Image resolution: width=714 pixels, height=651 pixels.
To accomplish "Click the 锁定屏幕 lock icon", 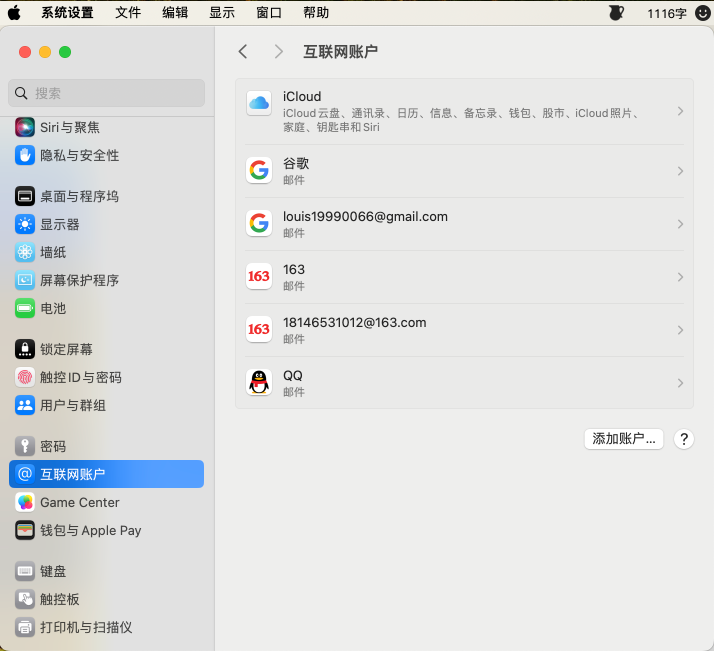I will point(25,349).
